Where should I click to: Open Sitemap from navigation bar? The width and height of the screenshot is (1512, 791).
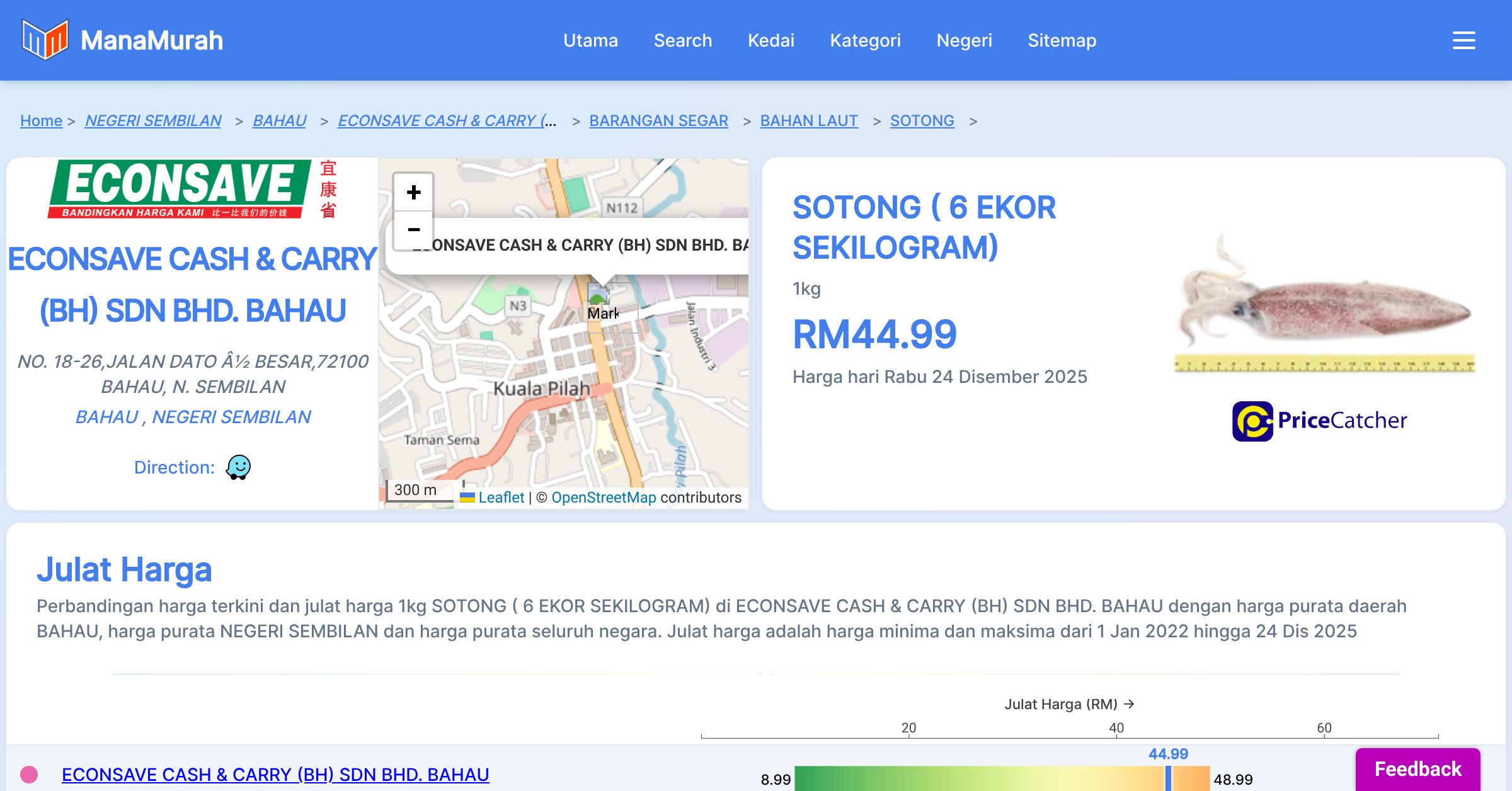1062,40
